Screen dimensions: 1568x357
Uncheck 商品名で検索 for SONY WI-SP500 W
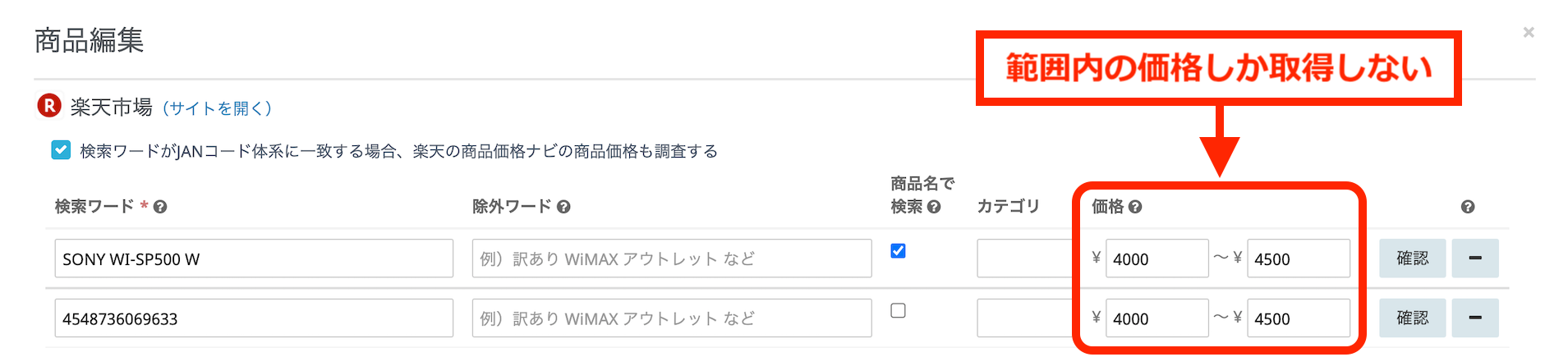coord(899,251)
